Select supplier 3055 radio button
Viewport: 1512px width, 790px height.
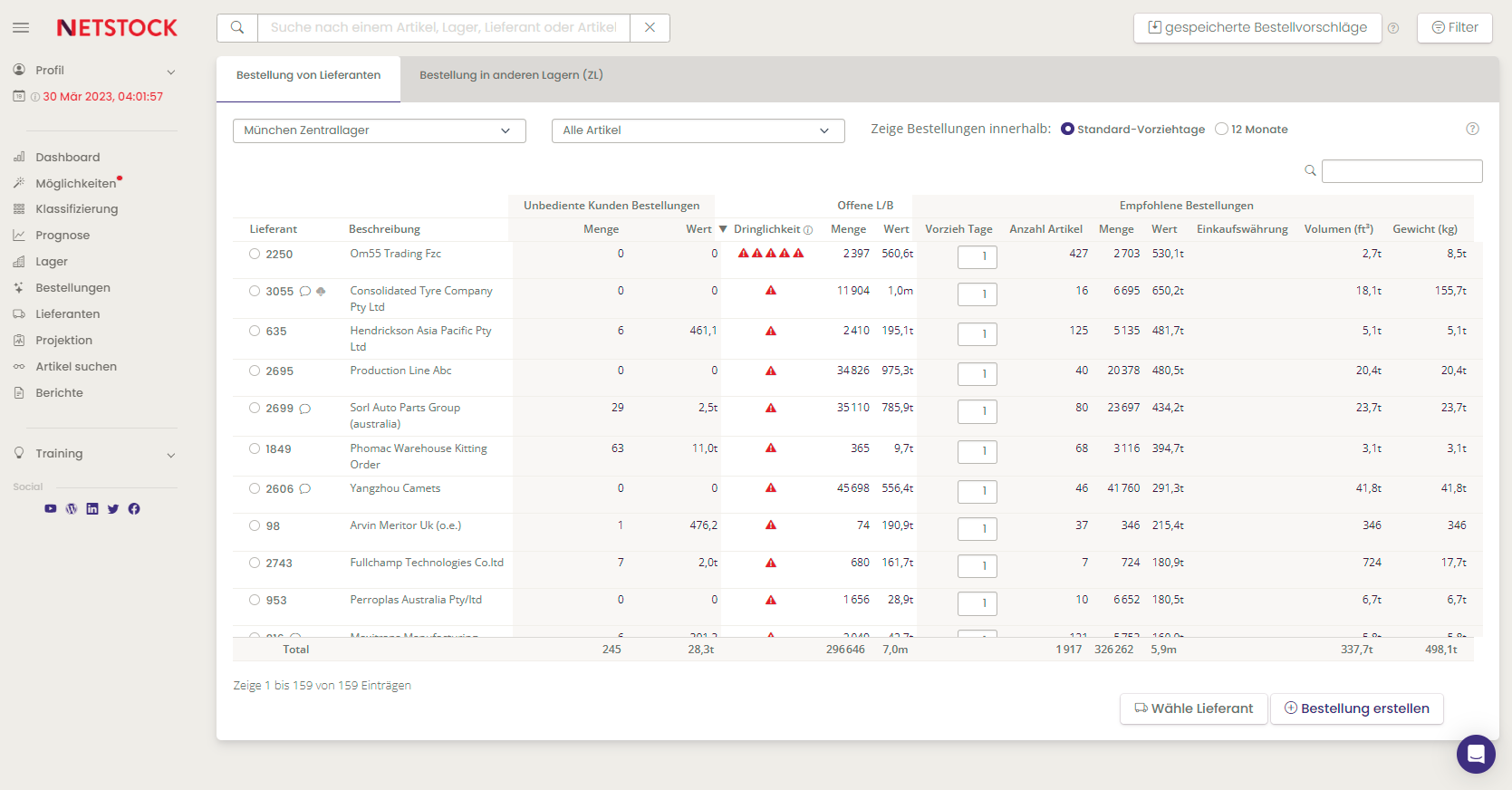tap(255, 292)
